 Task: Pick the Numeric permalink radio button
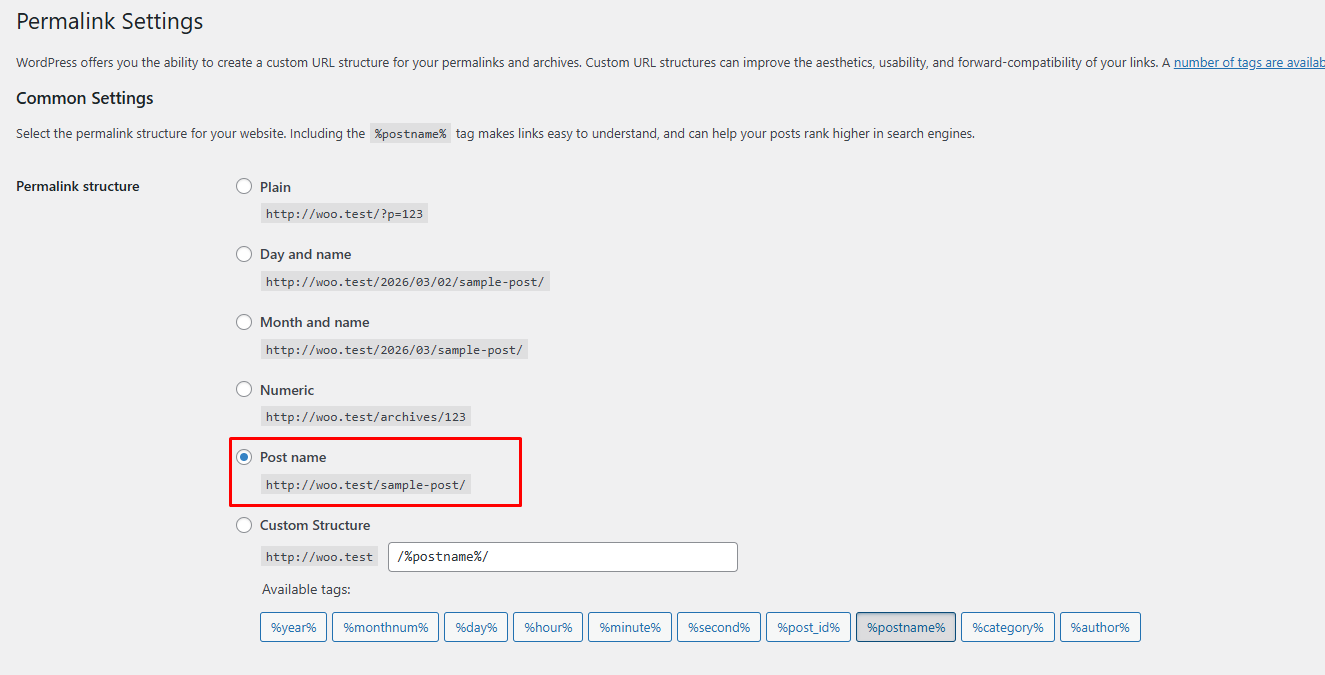[x=244, y=390]
